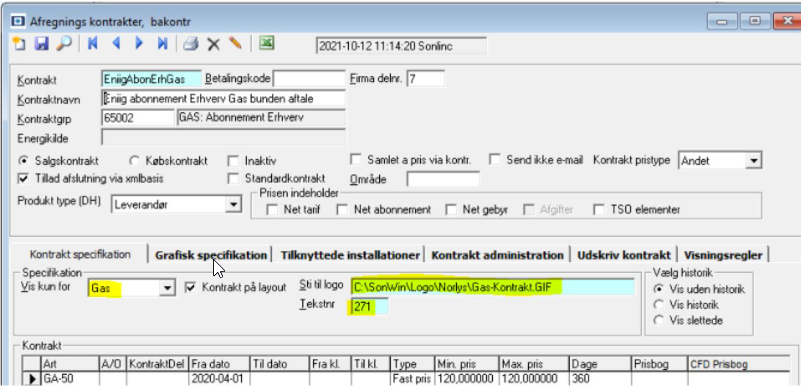The width and height of the screenshot is (801, 392).
Task: Enable Samlet a pris via kontr.
Action: click(356, 159)
